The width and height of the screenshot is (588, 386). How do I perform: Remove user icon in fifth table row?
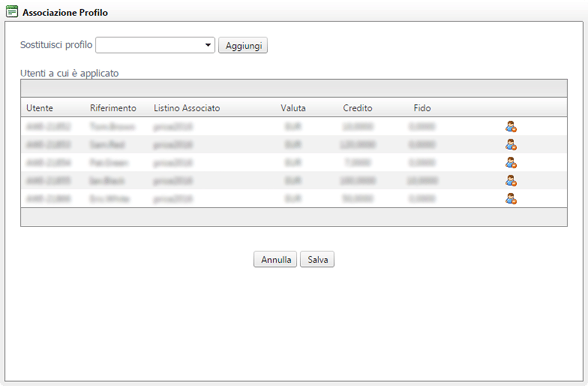point(511,198)
